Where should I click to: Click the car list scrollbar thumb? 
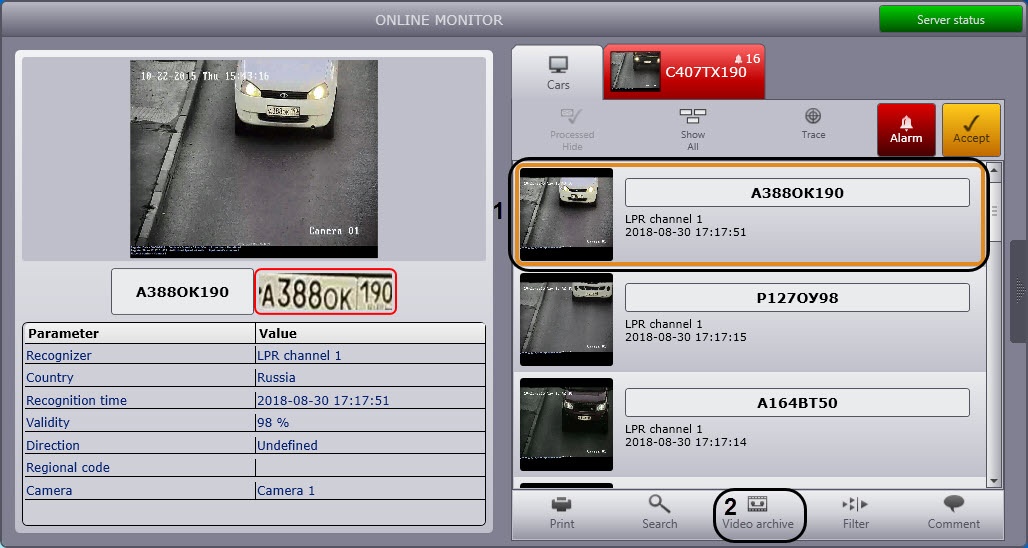click(994, 211)
